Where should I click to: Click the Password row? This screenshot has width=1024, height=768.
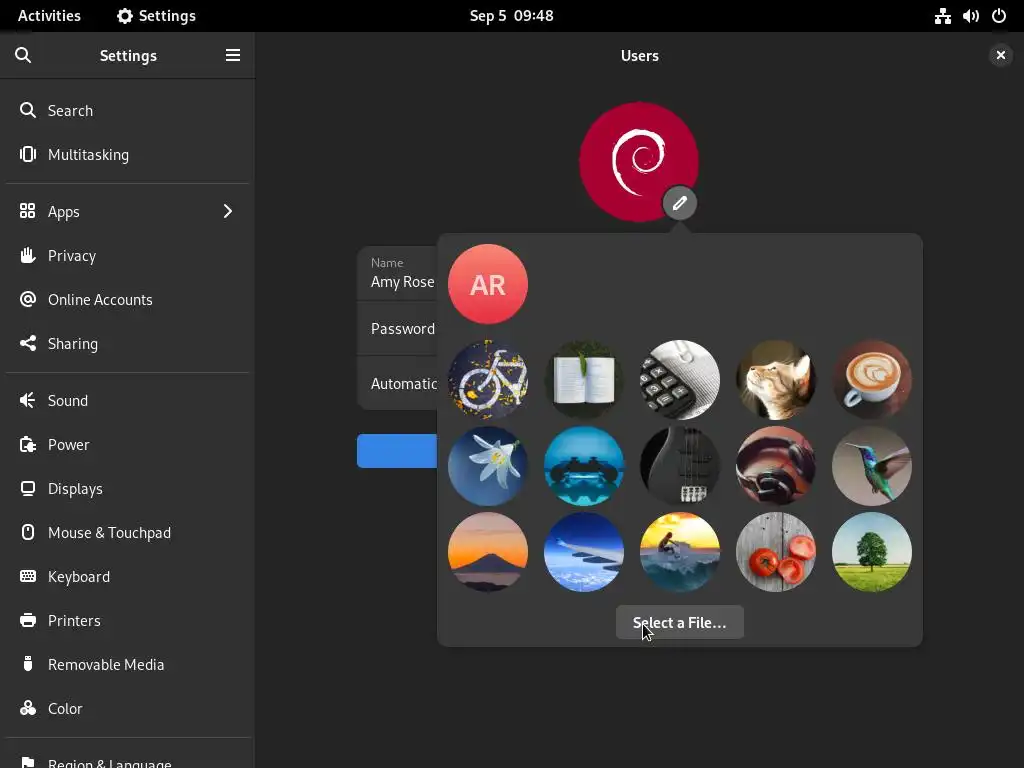(397, 328)
